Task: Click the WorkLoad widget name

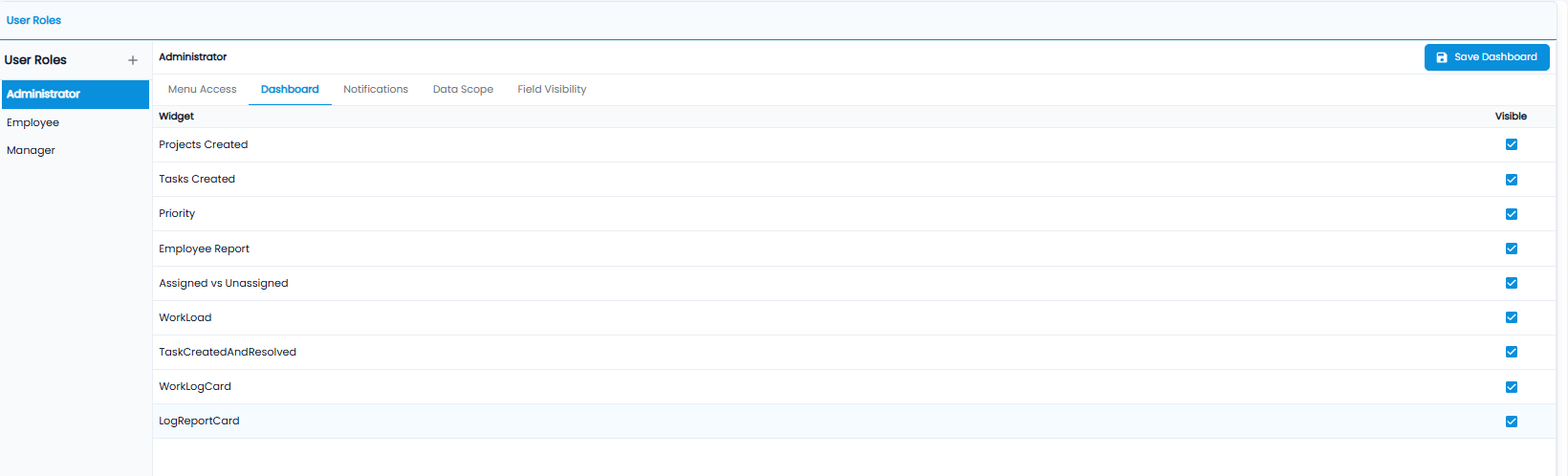Action: [x=185, y=317]
